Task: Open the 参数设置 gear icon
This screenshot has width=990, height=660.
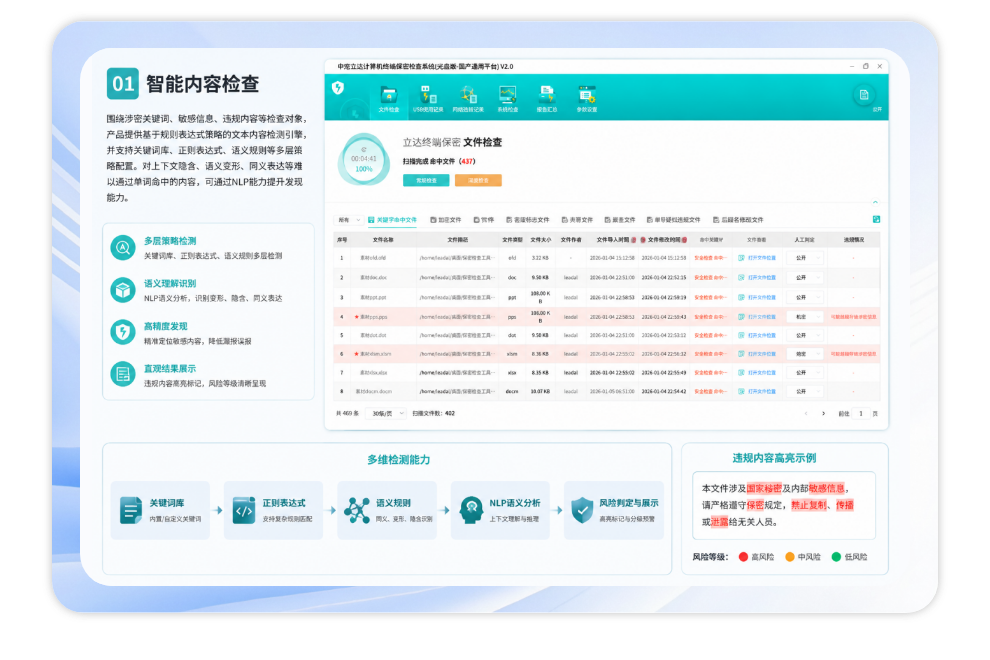Action: (587, 99)
